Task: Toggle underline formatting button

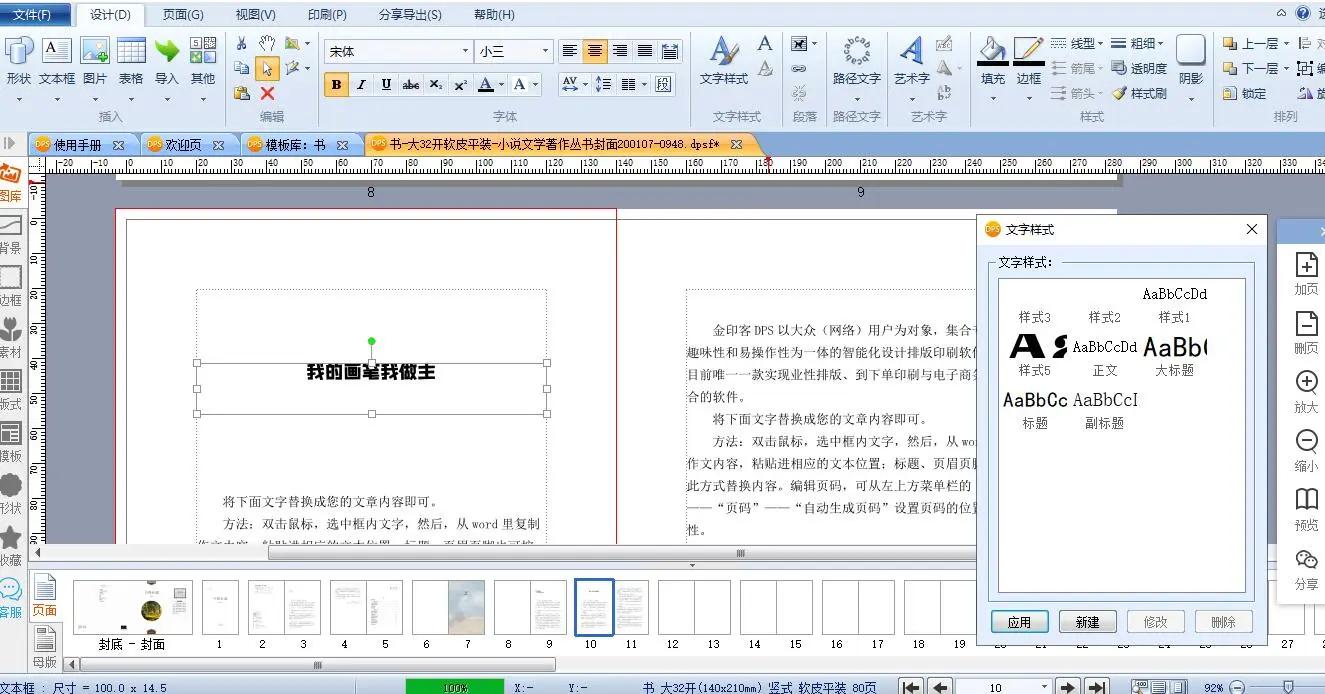Action: click(386, 85)
